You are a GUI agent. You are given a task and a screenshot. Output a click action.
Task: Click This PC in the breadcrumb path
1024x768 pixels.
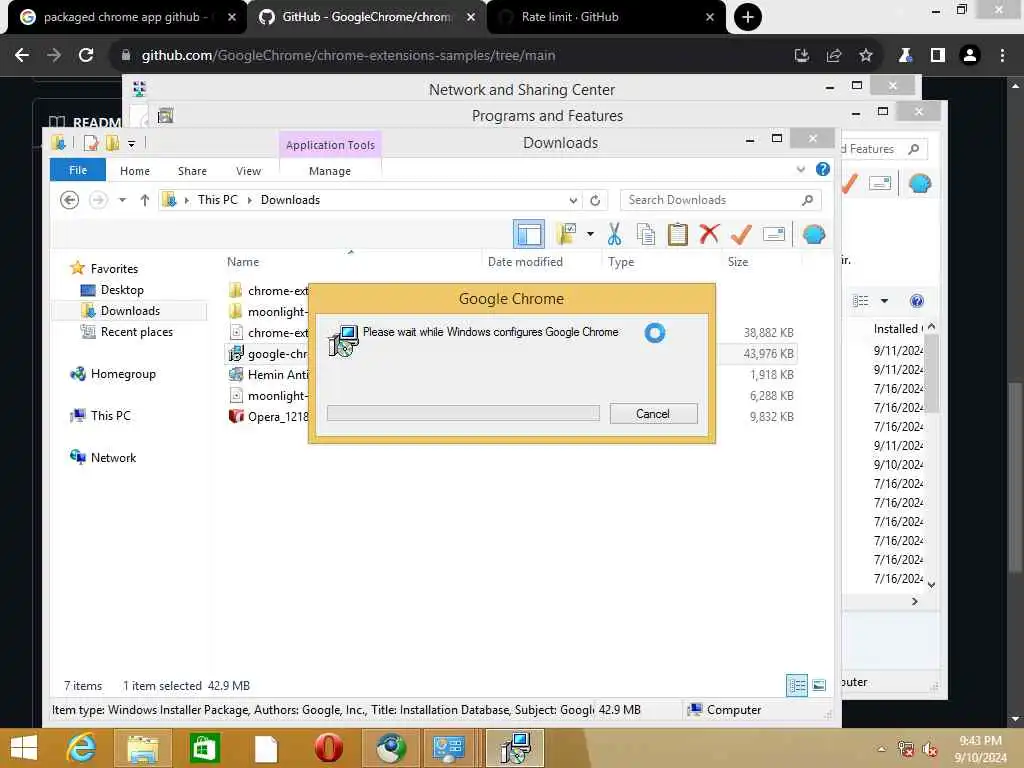pos(217,199)
